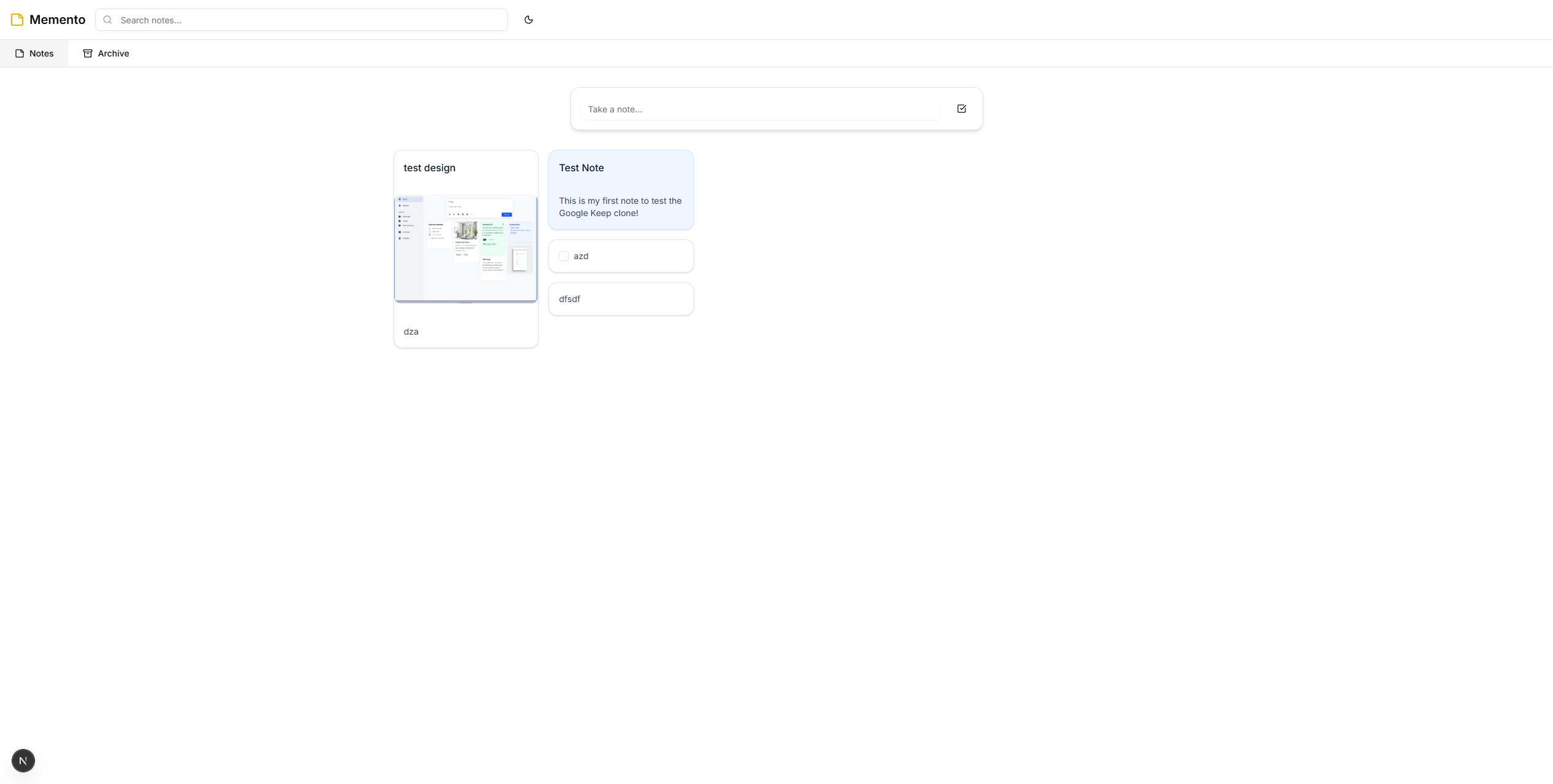Click the Google Keep clone note text
The width and height of the screenshot is (1553, 784).
(x=620, y=207)
